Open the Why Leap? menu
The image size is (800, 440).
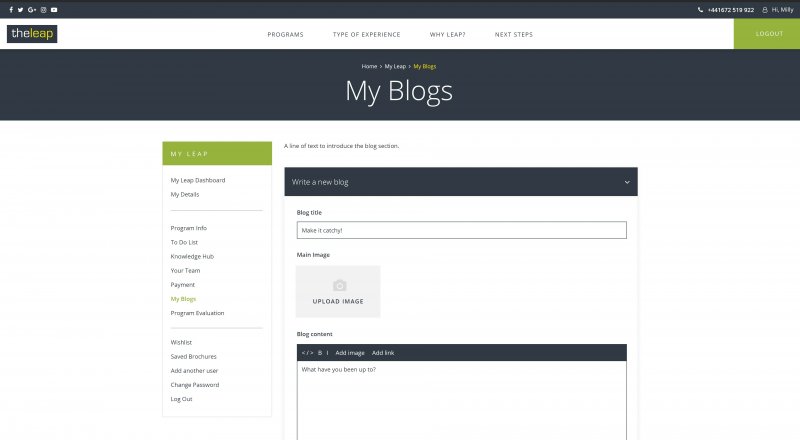pos(447,34)
